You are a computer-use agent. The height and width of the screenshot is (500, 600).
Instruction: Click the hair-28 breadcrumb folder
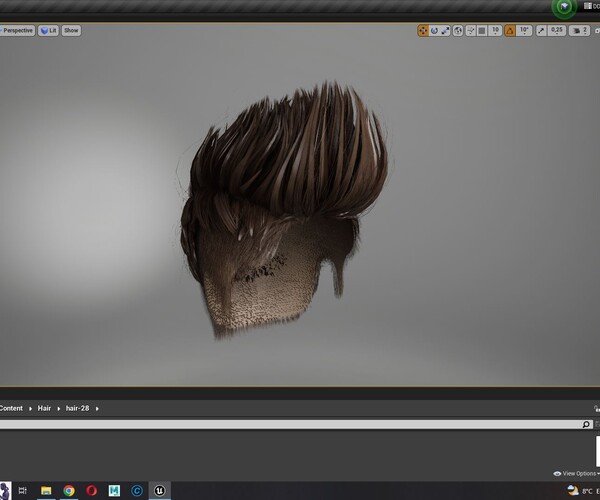point(77,408)
